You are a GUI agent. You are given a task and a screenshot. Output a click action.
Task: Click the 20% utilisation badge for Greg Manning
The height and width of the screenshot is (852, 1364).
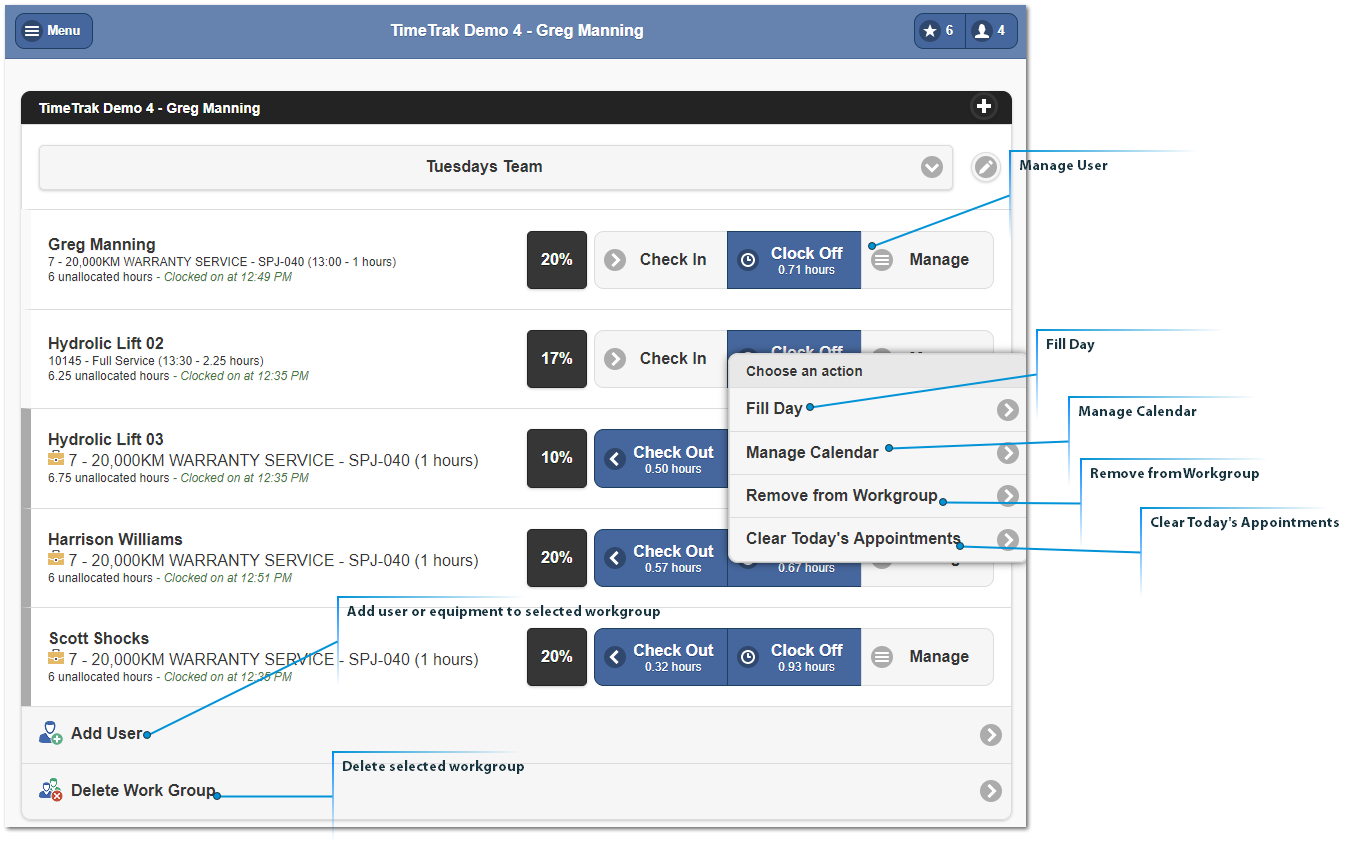coord(557,260)
